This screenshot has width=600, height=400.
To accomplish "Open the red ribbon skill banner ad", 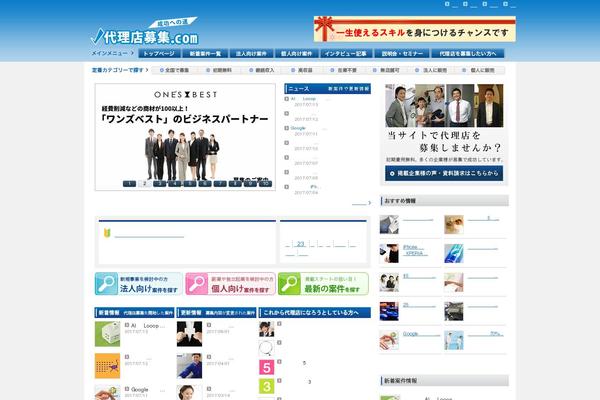I will (x=414, y=29).
